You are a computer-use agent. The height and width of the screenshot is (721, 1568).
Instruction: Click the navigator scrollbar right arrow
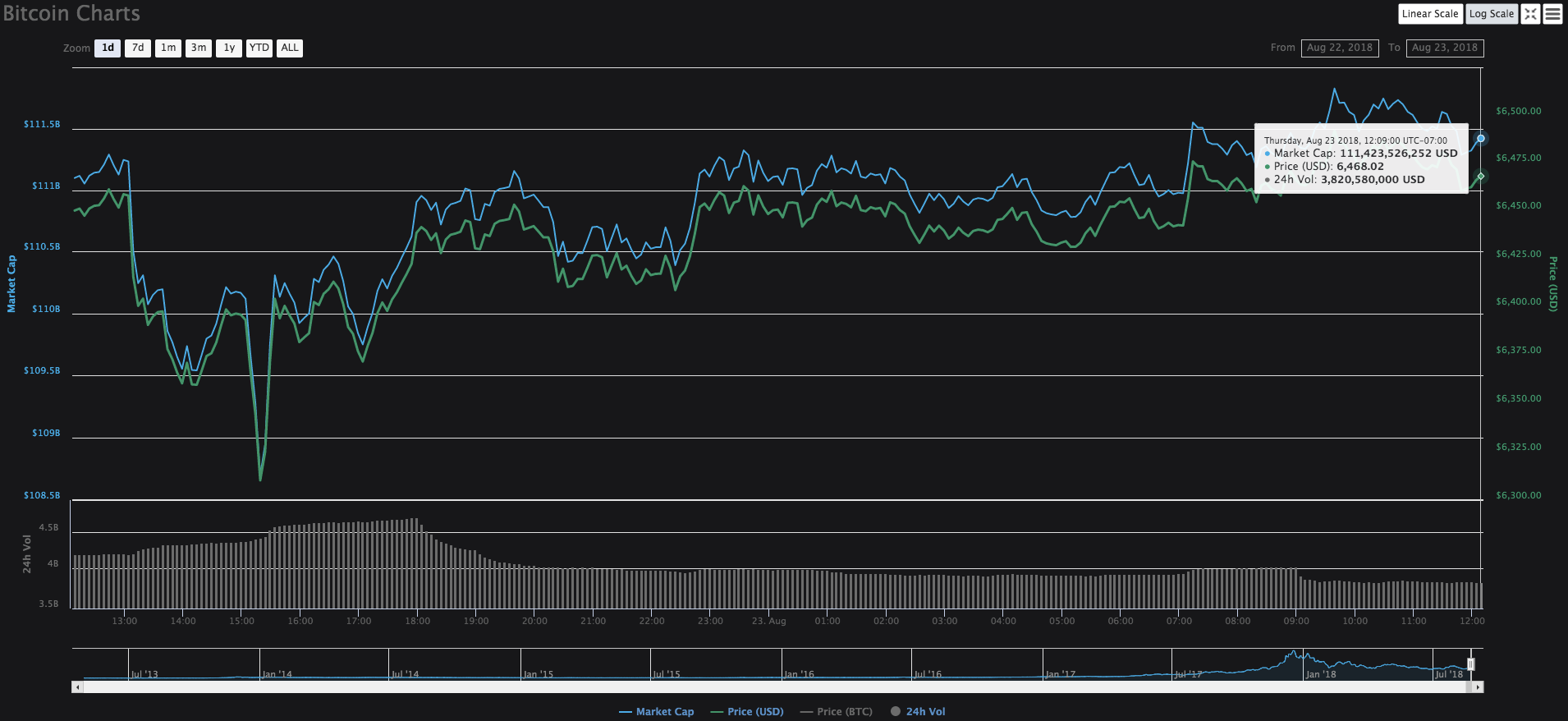tap(1478, 687)
